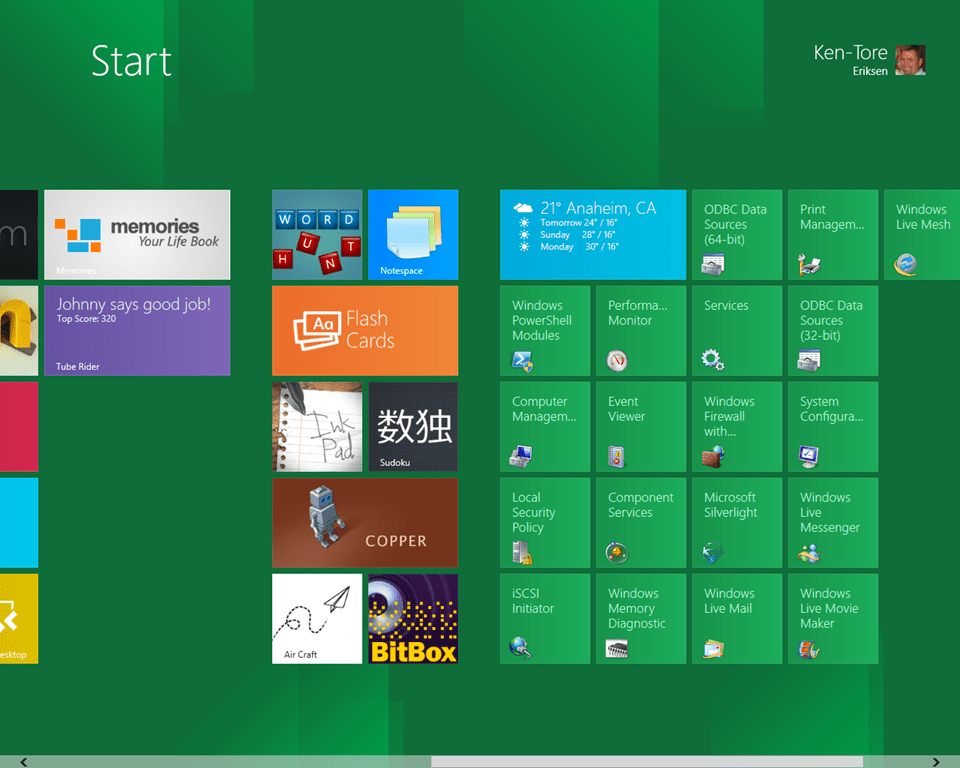Open Windows PowerShell Modules tile
The width and height of the screenshot is (960, 768).
pyautogui.click(x=545, y=331)
